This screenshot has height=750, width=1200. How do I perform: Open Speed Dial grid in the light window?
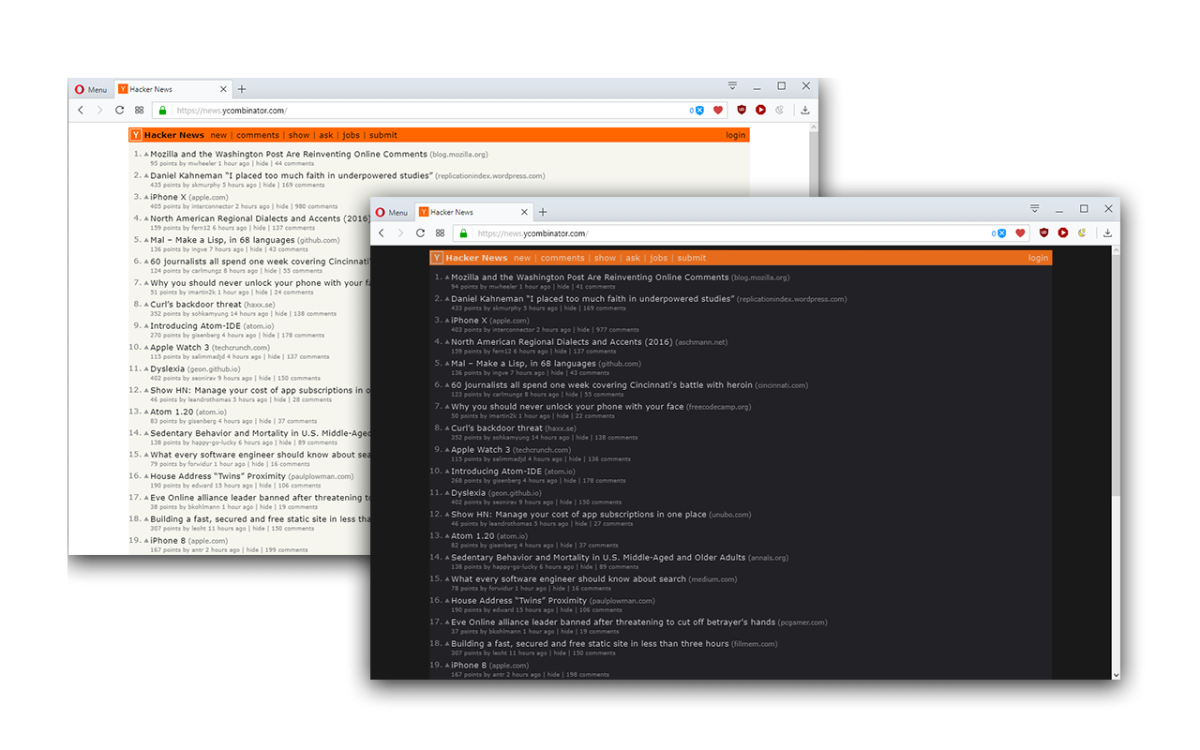click(139, 110)
